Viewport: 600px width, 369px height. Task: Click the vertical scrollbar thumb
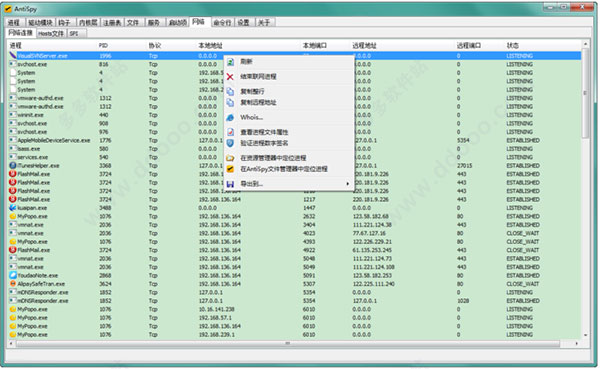tap(585, 94)
